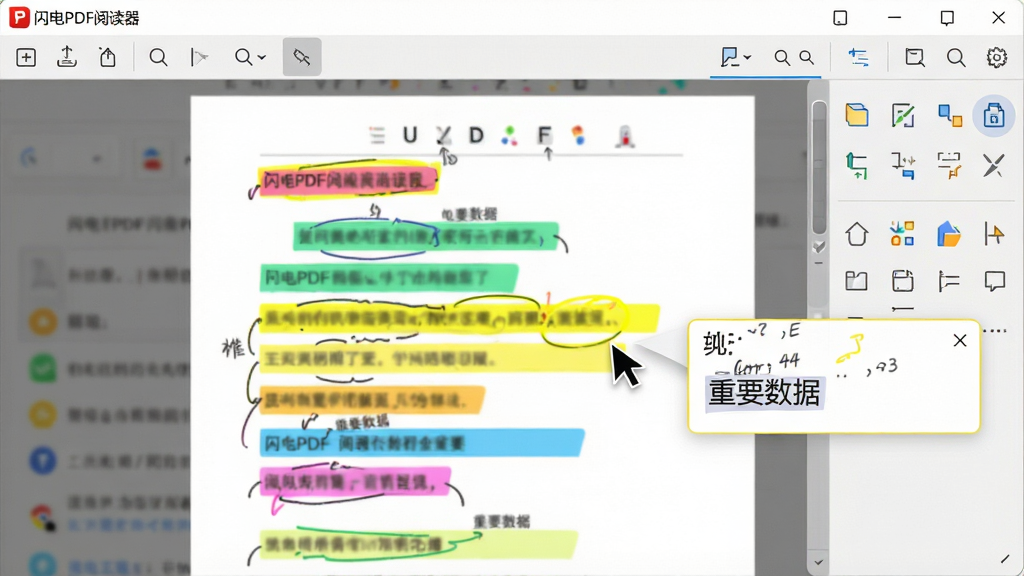1024x576 pixels.
Task: Click the green edit note icon
Action: coord(903,116)
